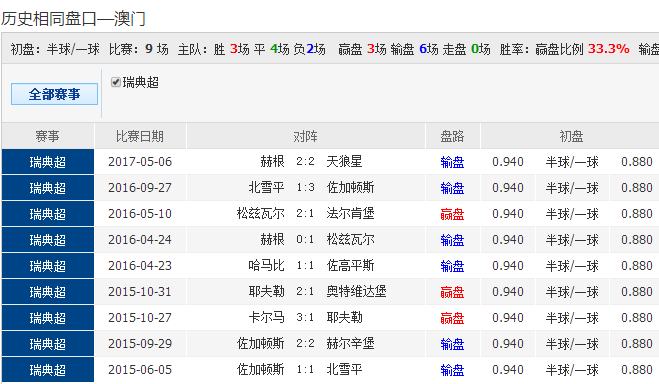Select the date 2015-10-27
659x384 pixels.
click(x=140, y=318)
